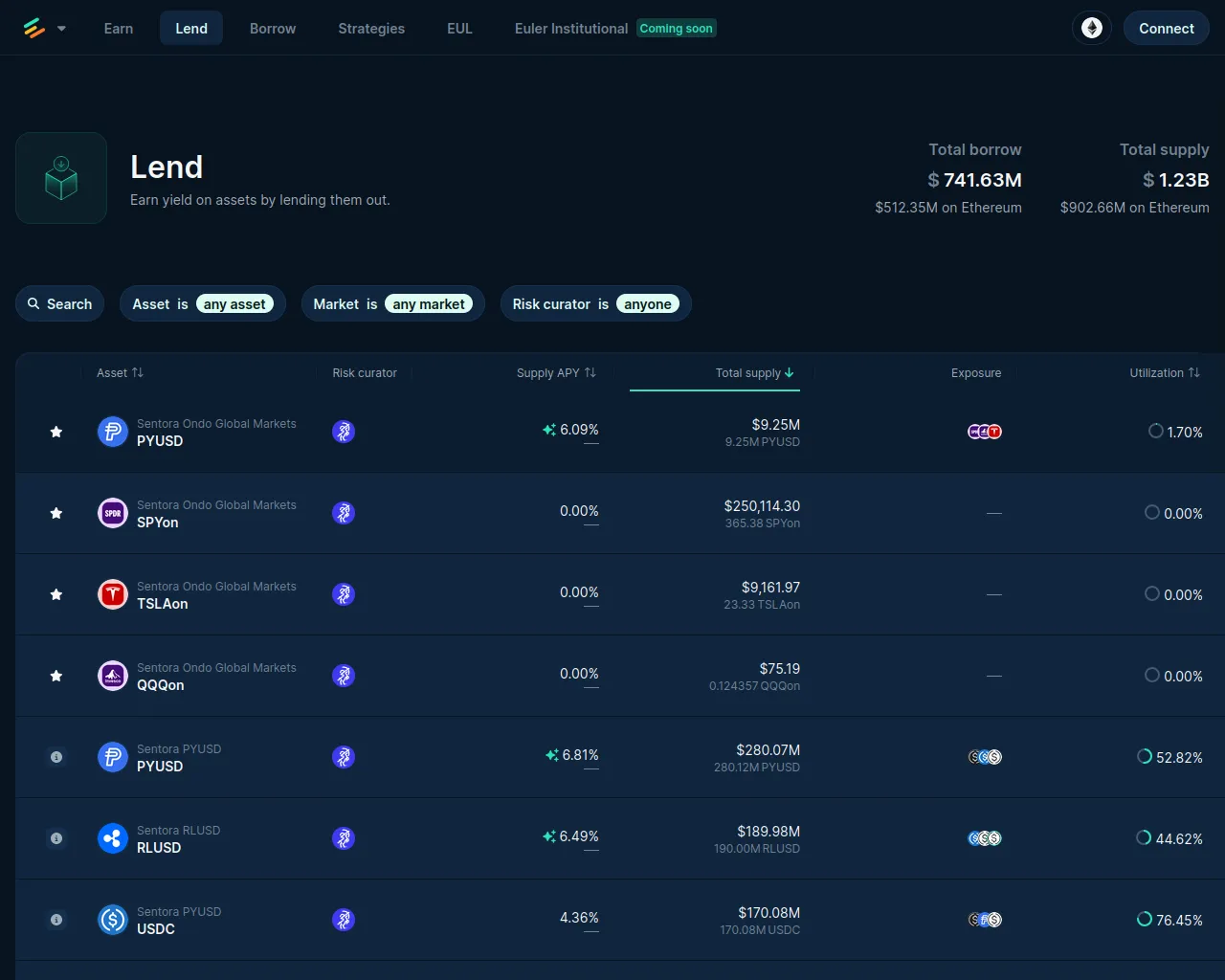Click the exposure icons on the $9.25M row
The height and width of the screenshot is (980, 1225).
point(985,432)
